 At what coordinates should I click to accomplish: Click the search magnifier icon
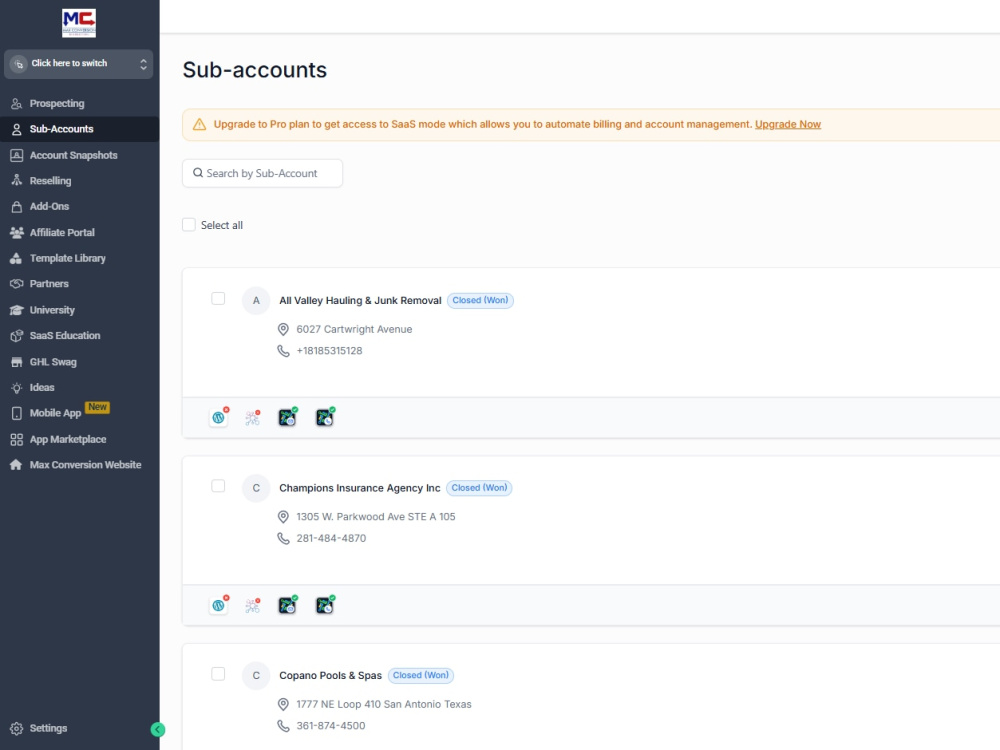pyautogui.click(x=198, y=173)
